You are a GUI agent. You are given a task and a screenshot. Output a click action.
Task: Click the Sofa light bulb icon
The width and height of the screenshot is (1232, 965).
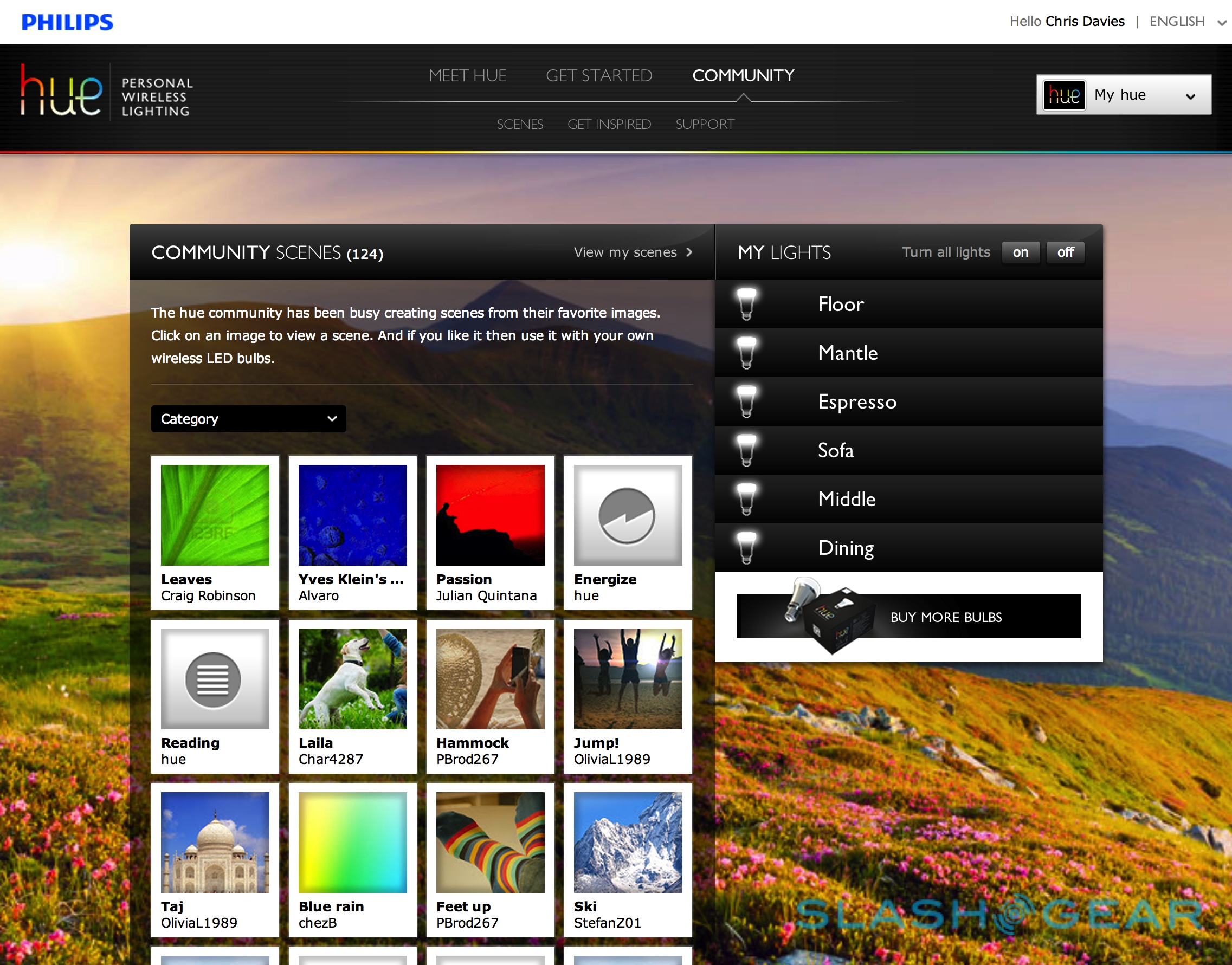tap(746, 450)
